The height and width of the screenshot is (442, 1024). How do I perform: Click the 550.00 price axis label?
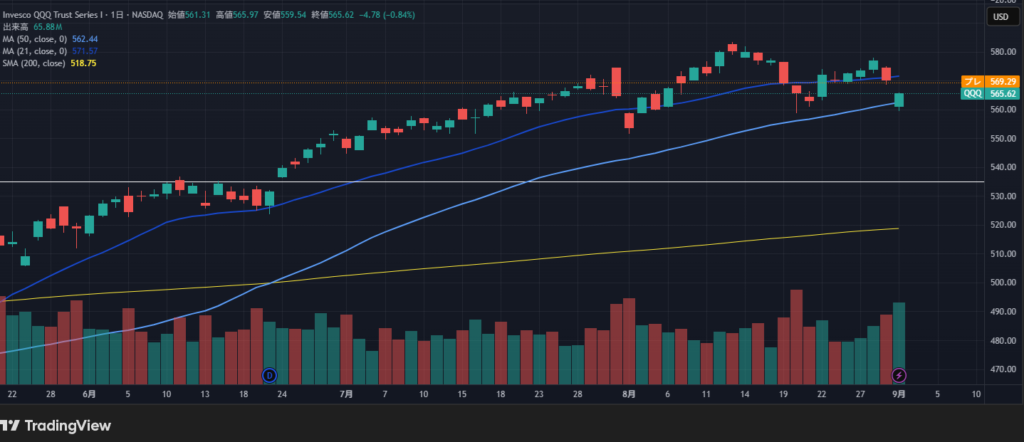[1003, 138]
